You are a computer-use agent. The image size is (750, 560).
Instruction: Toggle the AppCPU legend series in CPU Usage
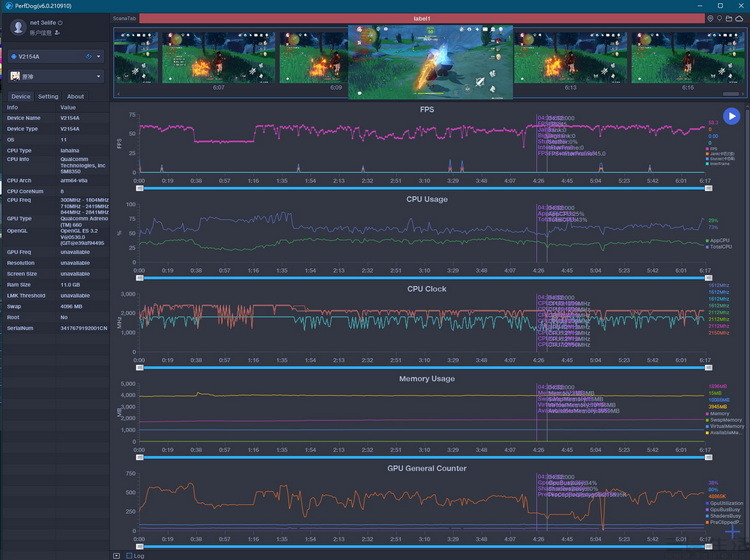tap(708, 240)
